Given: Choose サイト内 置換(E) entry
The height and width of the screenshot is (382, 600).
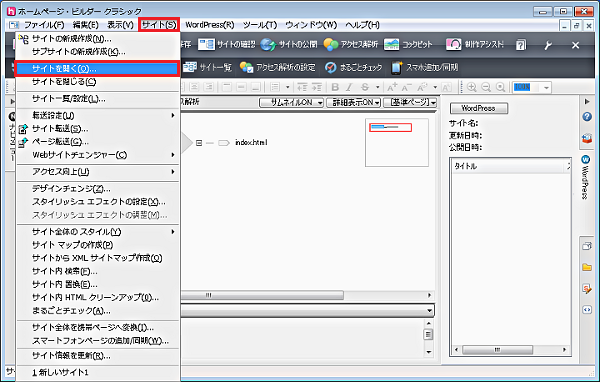Looking at the screenshot, I should [97, 284].
